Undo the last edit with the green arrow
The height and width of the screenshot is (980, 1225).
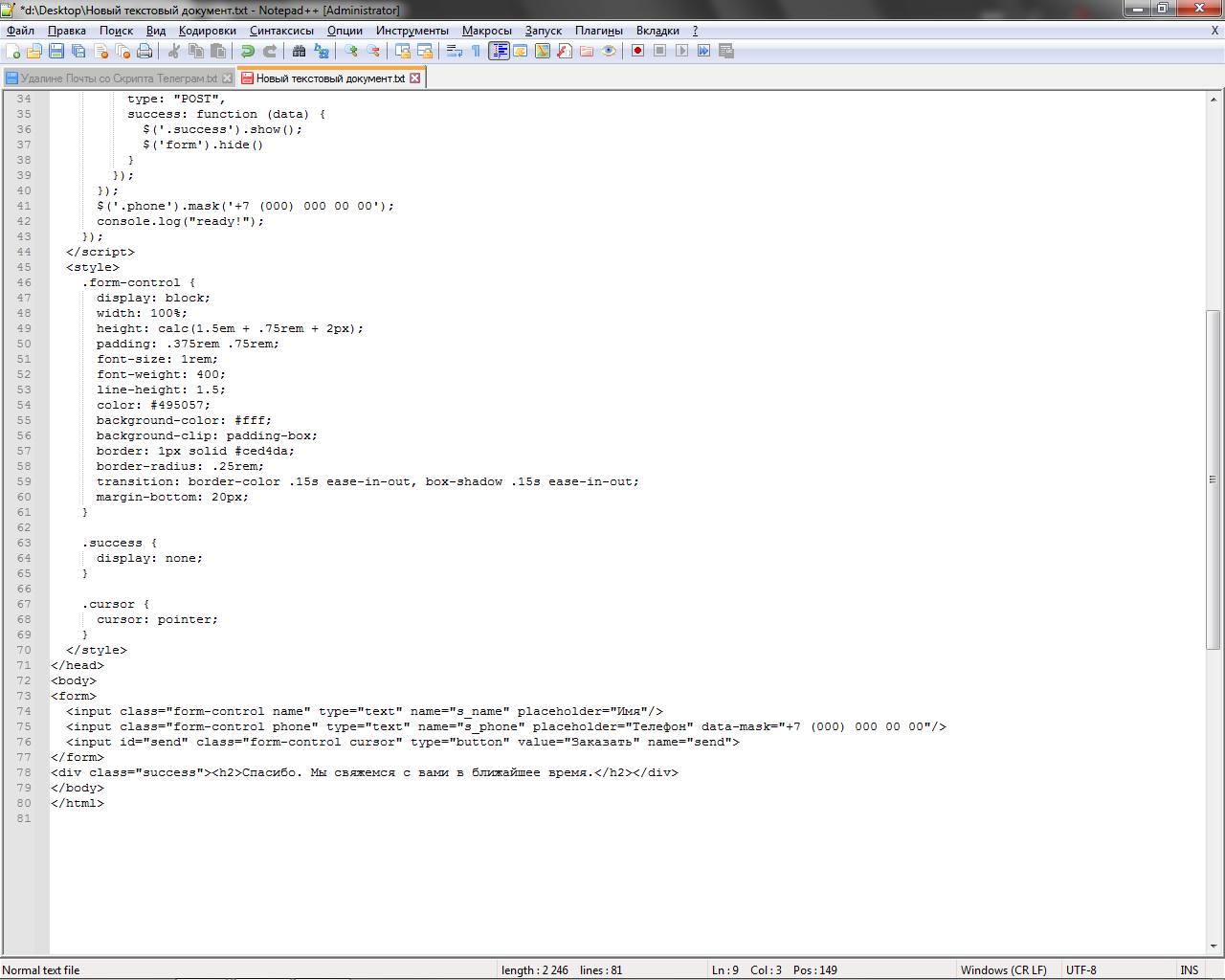click(248, 51)
